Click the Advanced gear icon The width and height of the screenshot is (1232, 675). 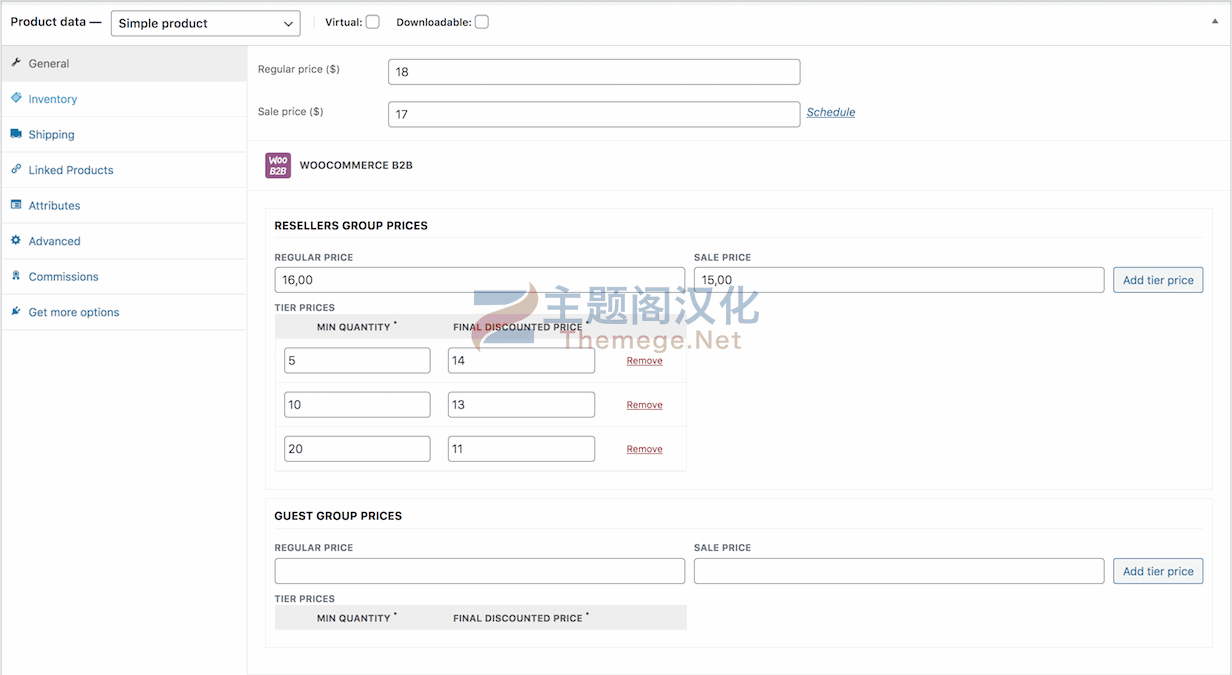16,240
